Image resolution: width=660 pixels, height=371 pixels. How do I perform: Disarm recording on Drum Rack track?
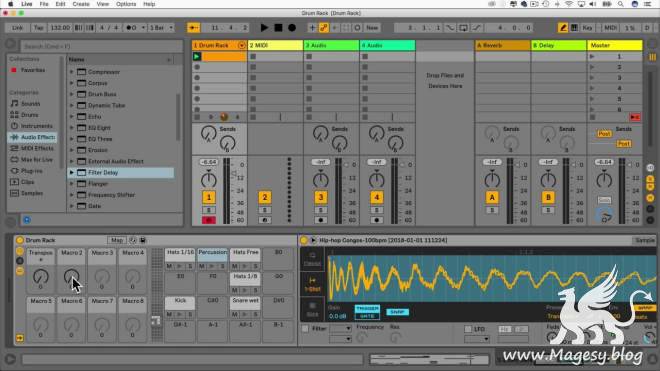pyautogui.click(x=209, y=220)
